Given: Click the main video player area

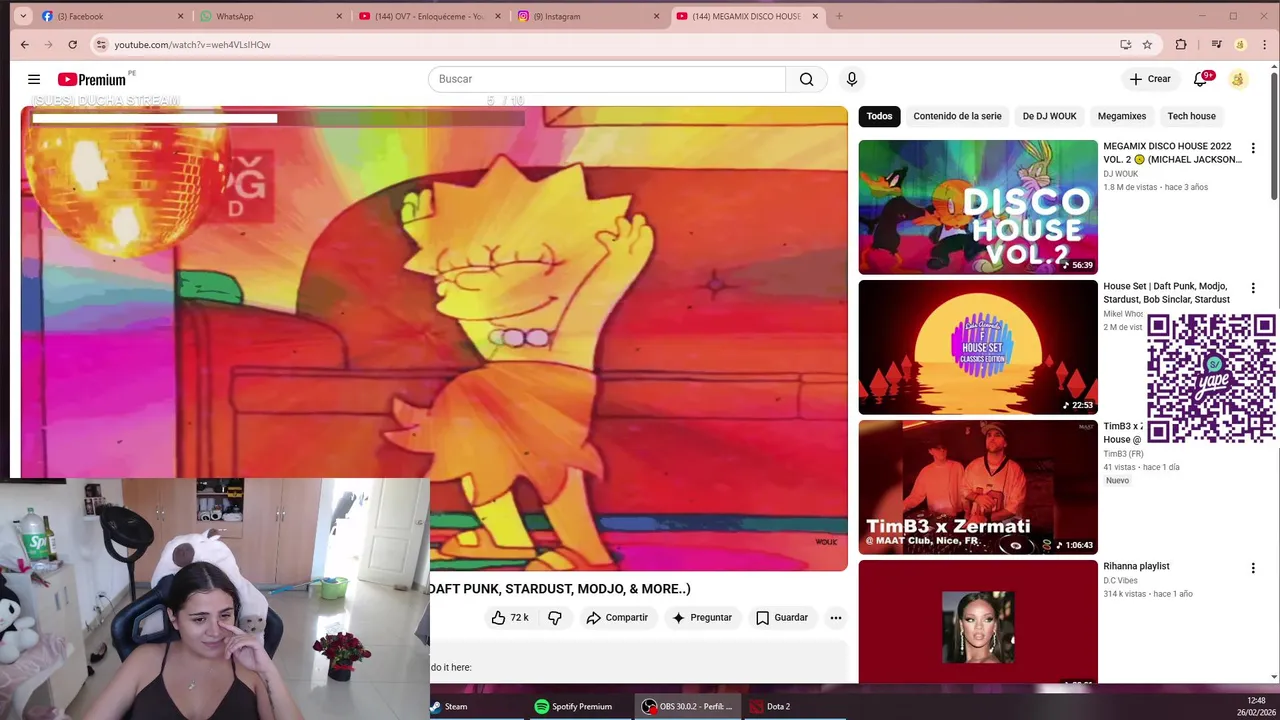Looking at the screenshot, I should point(434,338).
